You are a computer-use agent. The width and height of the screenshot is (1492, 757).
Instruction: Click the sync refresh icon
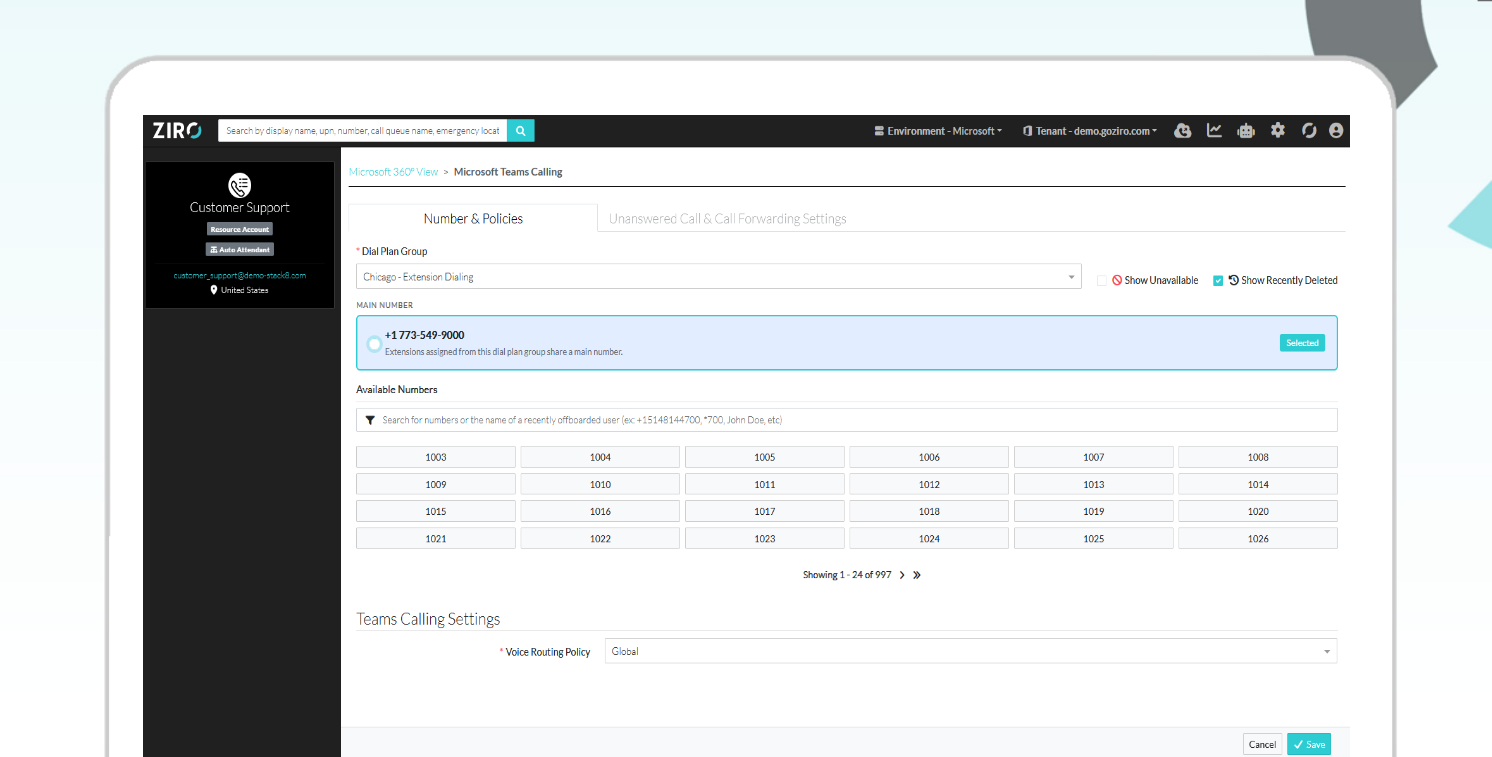pyautogui.click(x=1309, y=131)
